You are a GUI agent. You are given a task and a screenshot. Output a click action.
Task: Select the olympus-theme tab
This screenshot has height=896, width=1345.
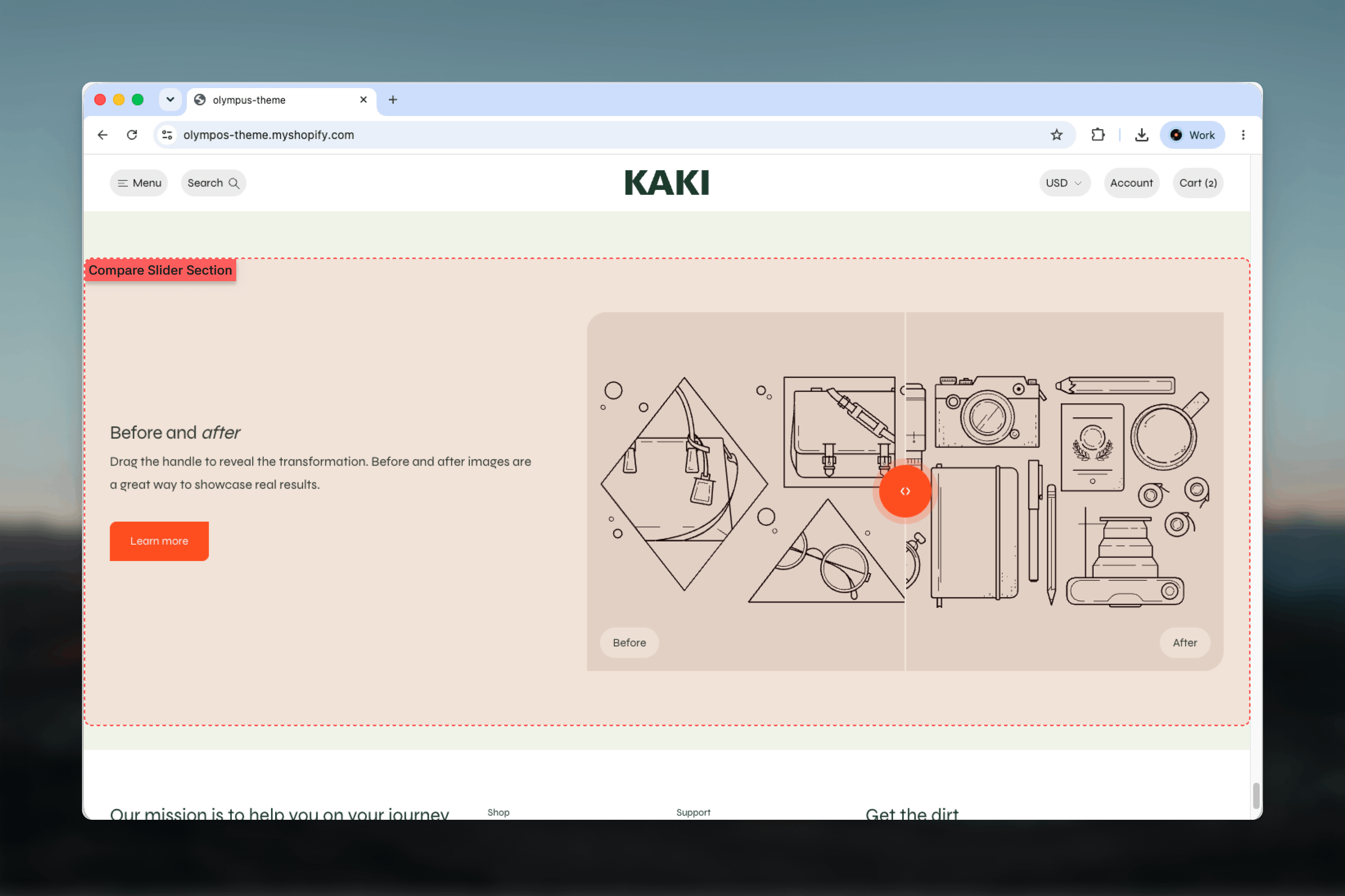[x=282, y=100]
